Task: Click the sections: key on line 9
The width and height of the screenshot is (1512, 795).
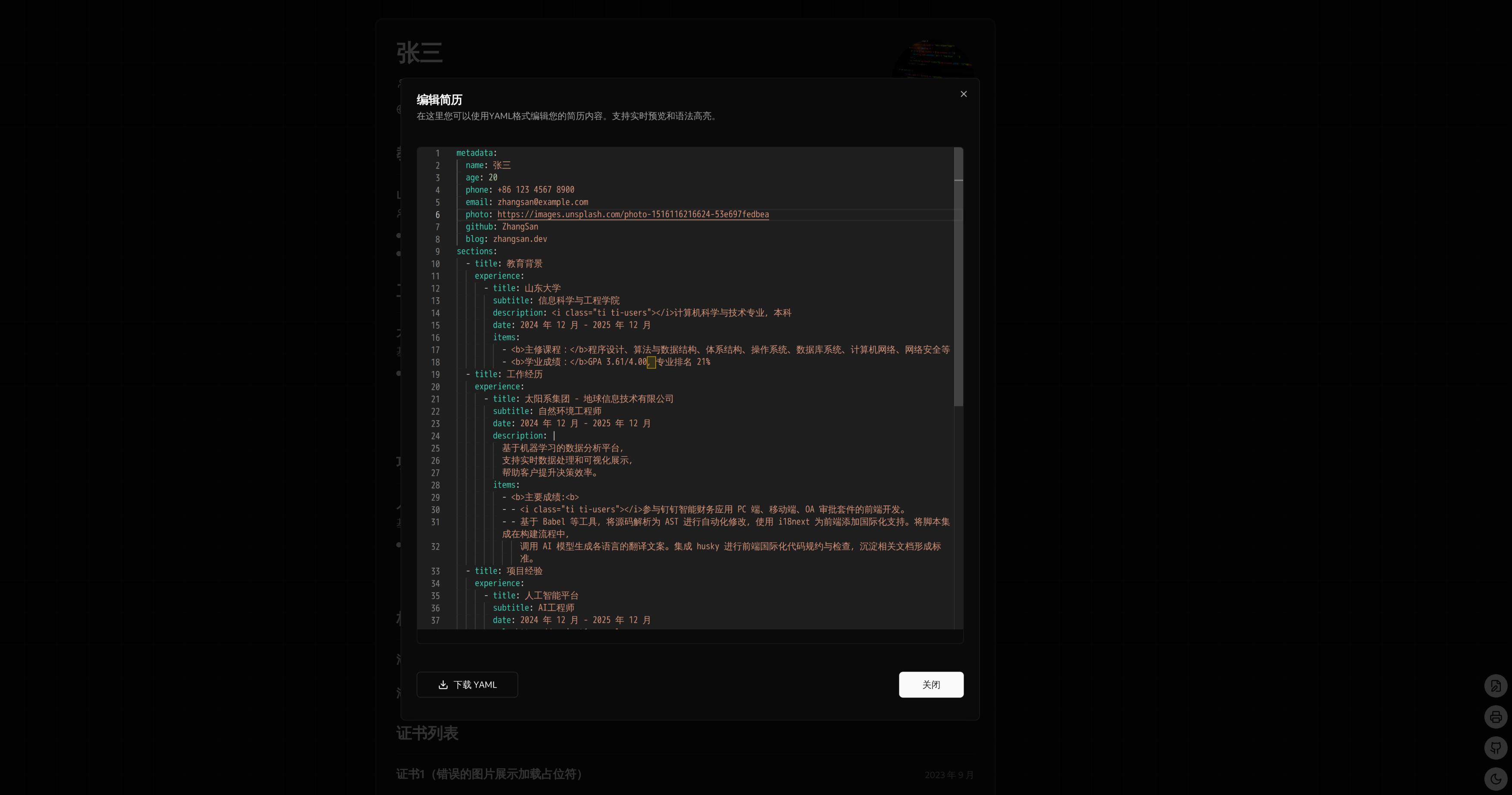Action: point(476,251)
